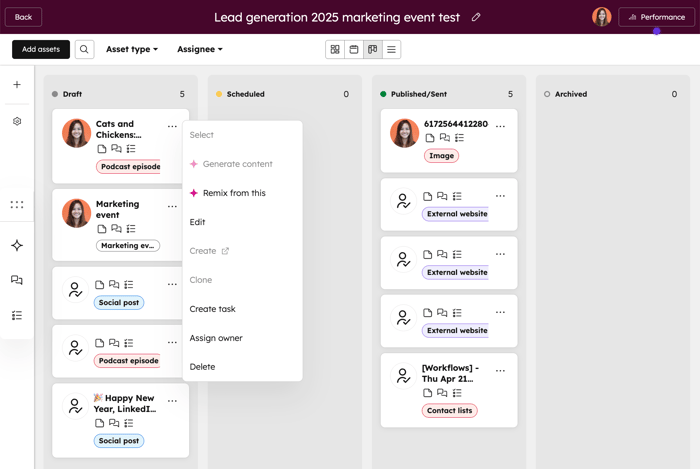700x469 pixels.
Task: Open the settings gear in left sidebar
Action: (17, 121)
